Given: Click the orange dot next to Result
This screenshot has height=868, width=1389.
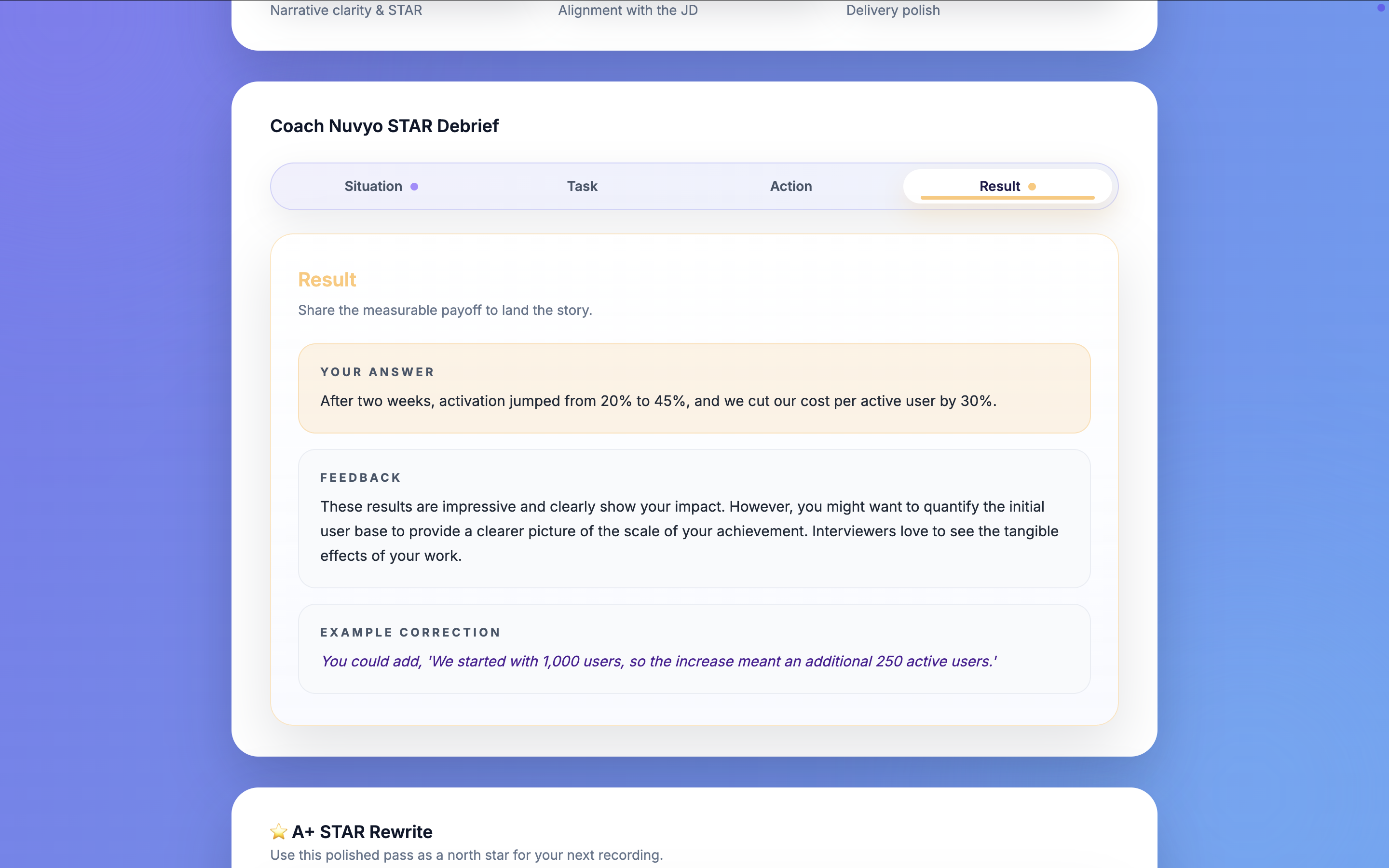Looking at the screenshot, I should [x=1032, y=186].
